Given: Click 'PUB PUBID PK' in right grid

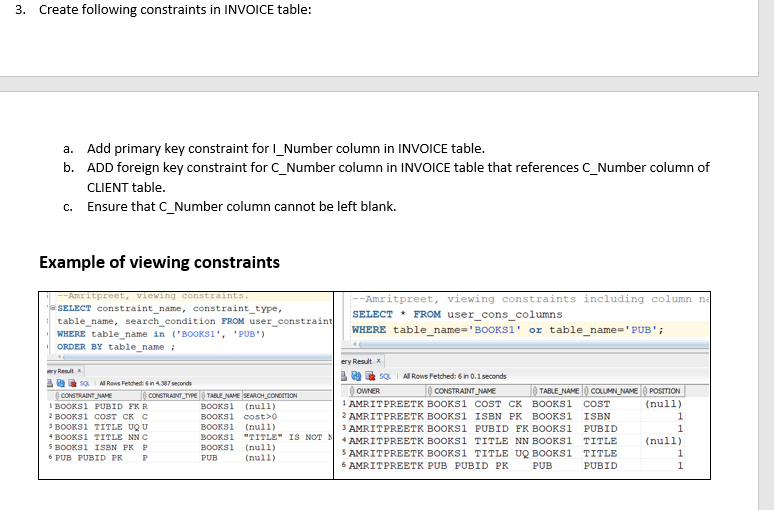Looking at the screenshot, I should tap(468, 466).
